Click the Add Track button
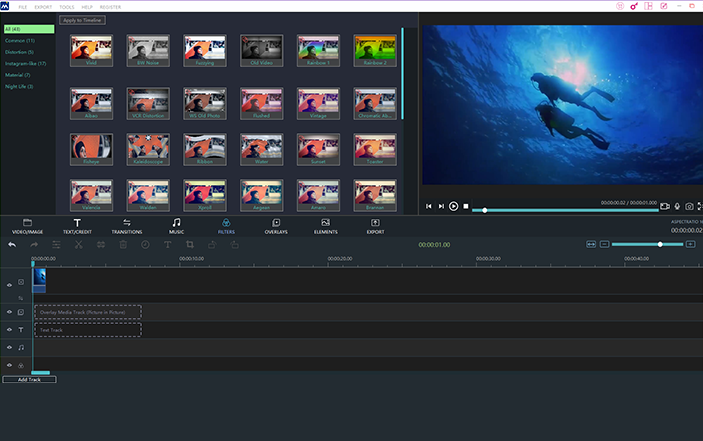Image resolution: width=703 pixels, height=441 pixels. [x=29, y=380]
